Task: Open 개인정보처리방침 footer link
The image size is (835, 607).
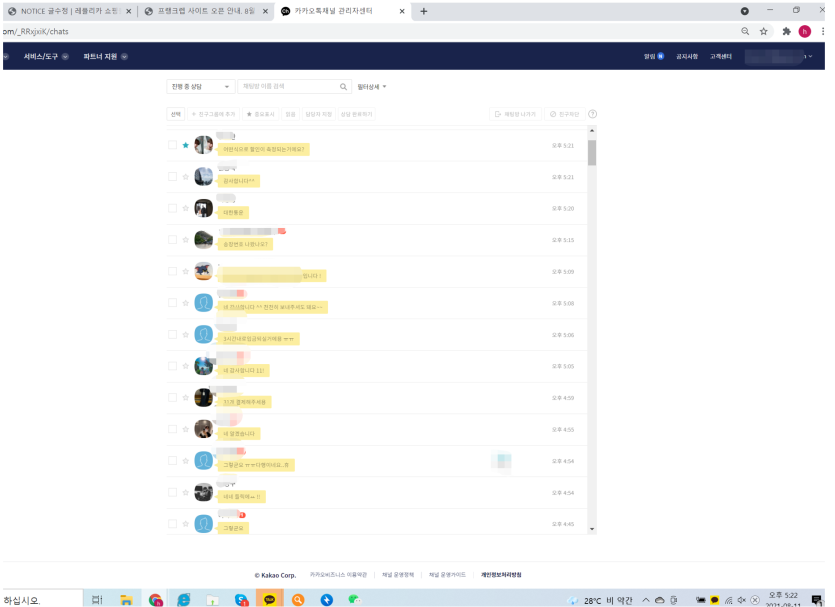Action: pyautogui.click(x=501, y=575)
